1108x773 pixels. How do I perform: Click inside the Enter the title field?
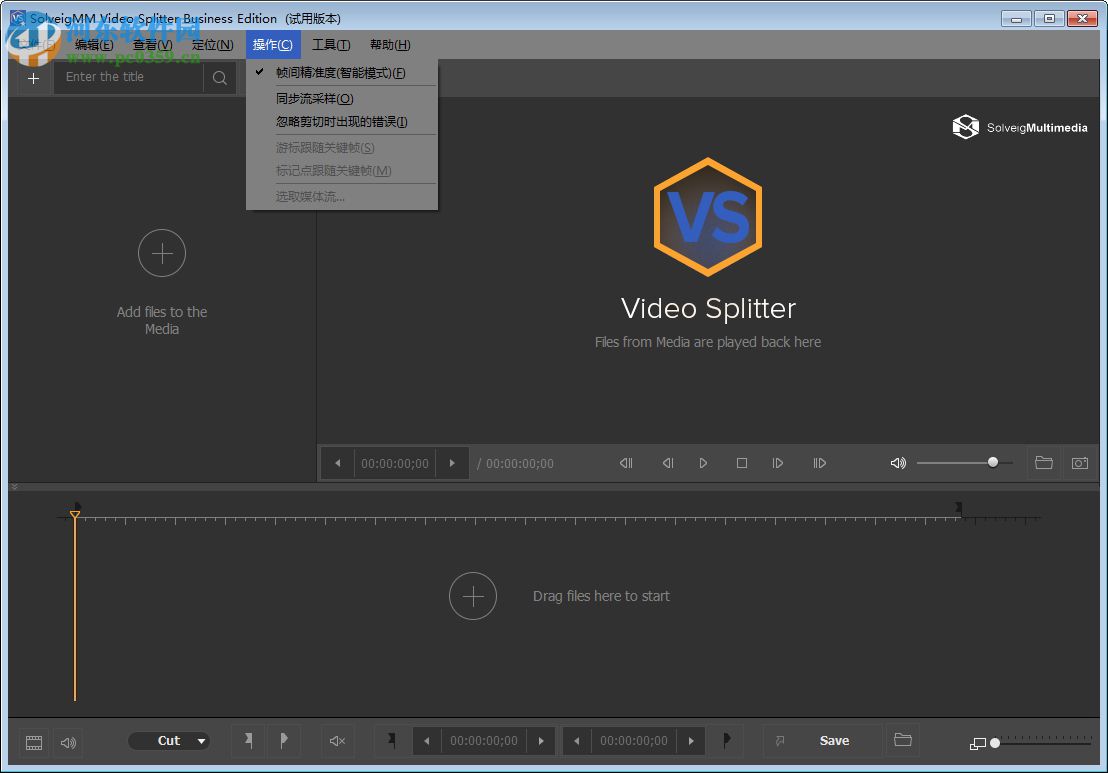(x=130, y=77)
